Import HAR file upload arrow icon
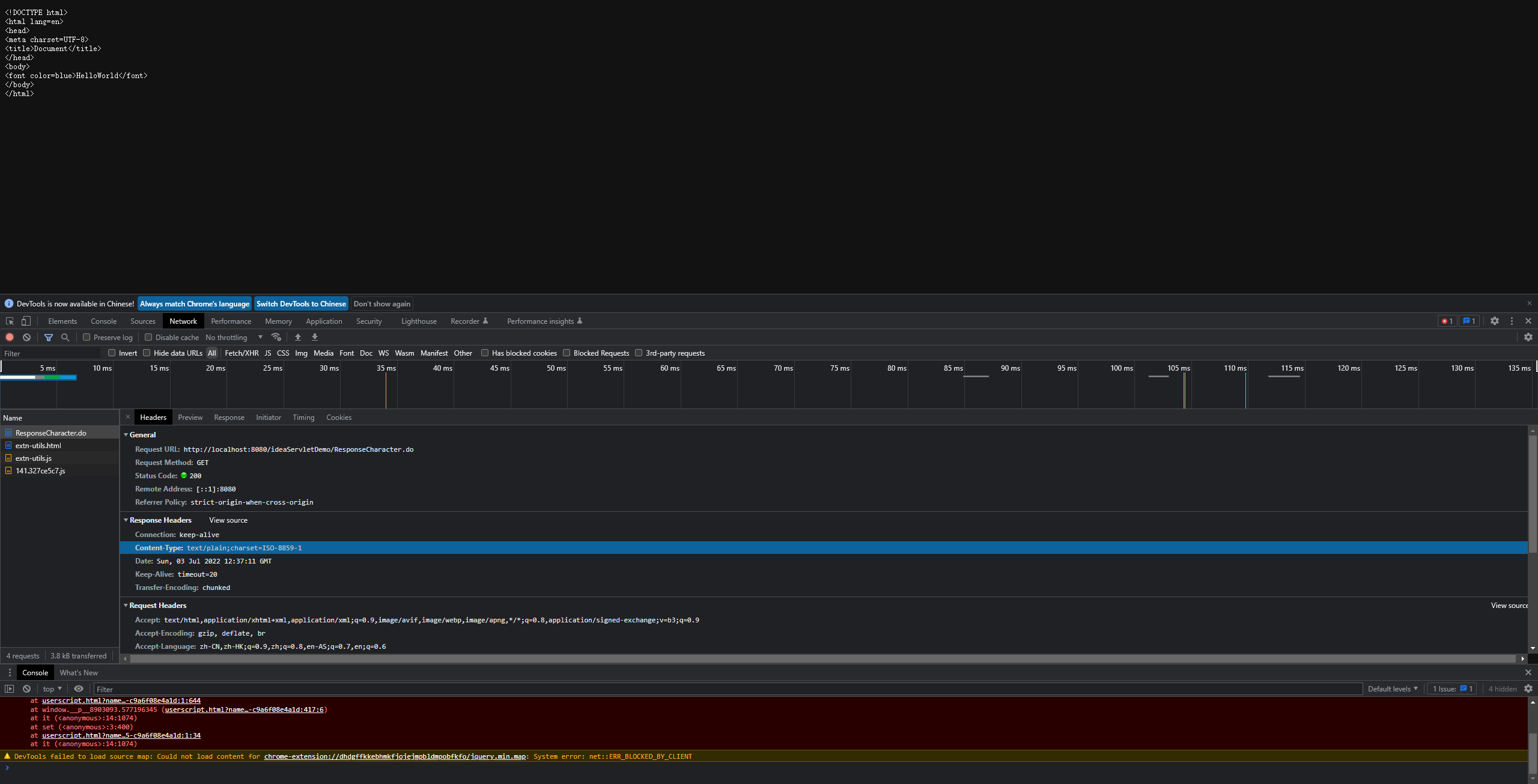The height and width of the screenshot is (784, 1538). click(x=298, y=338)
